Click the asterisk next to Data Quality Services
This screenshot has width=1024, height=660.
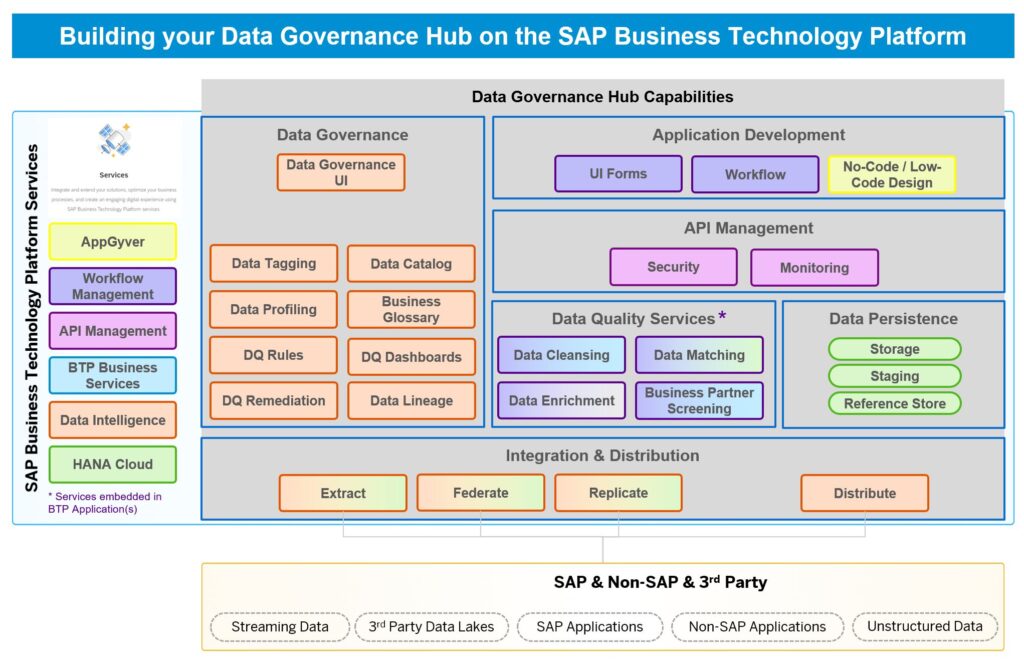722,316
